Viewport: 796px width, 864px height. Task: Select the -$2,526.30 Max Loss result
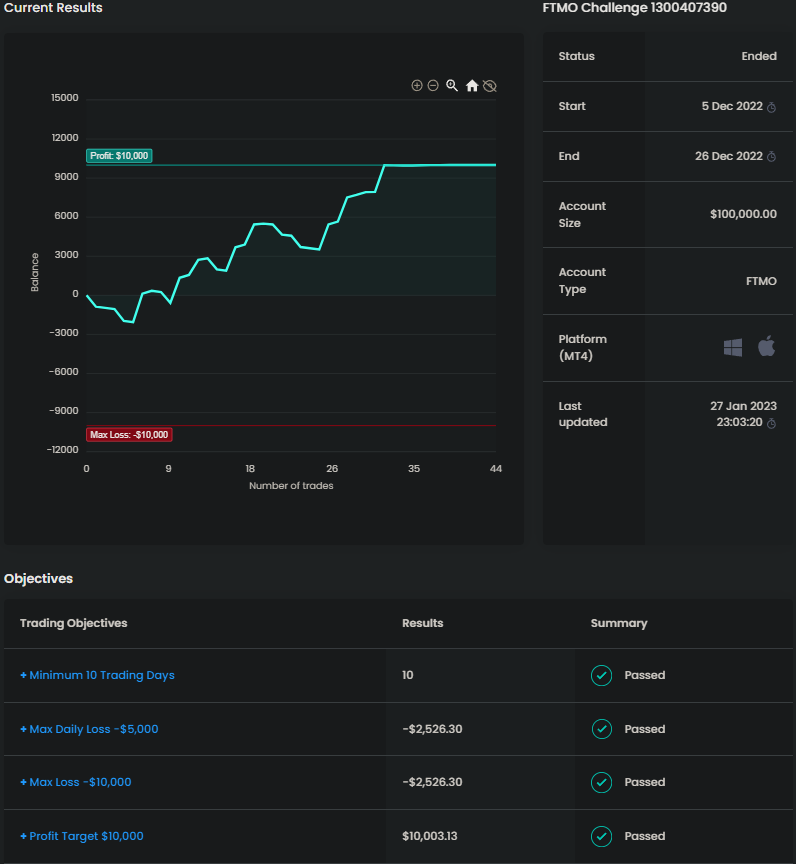pos(432,782)
